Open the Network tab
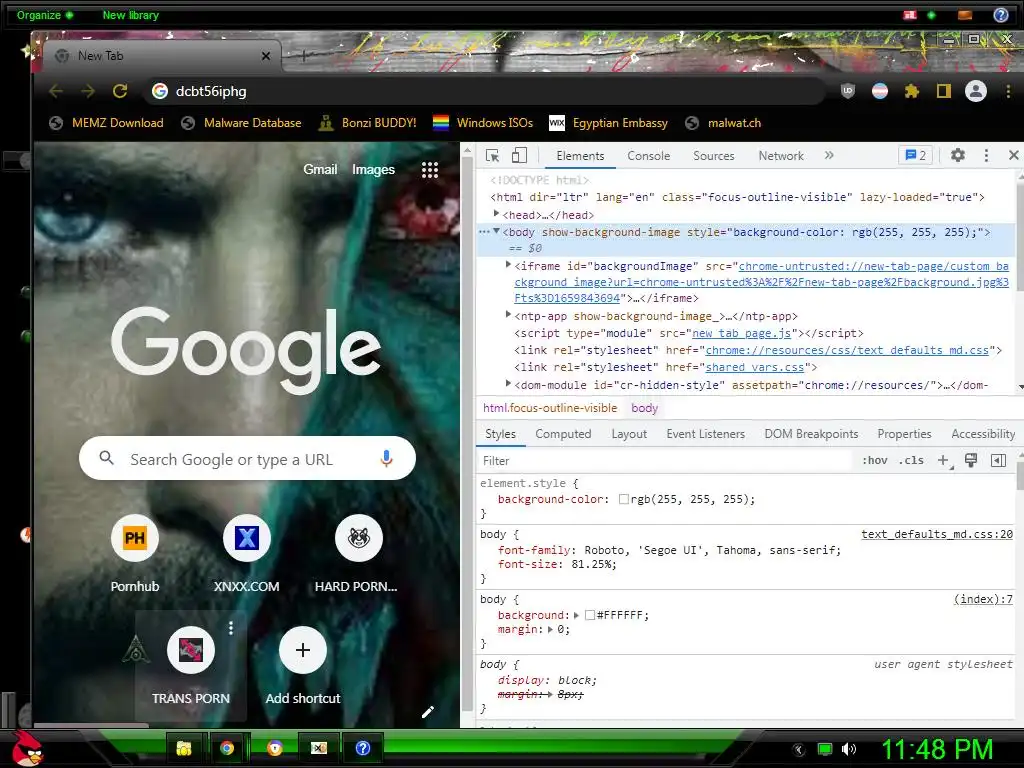 (x=780, y=156)
